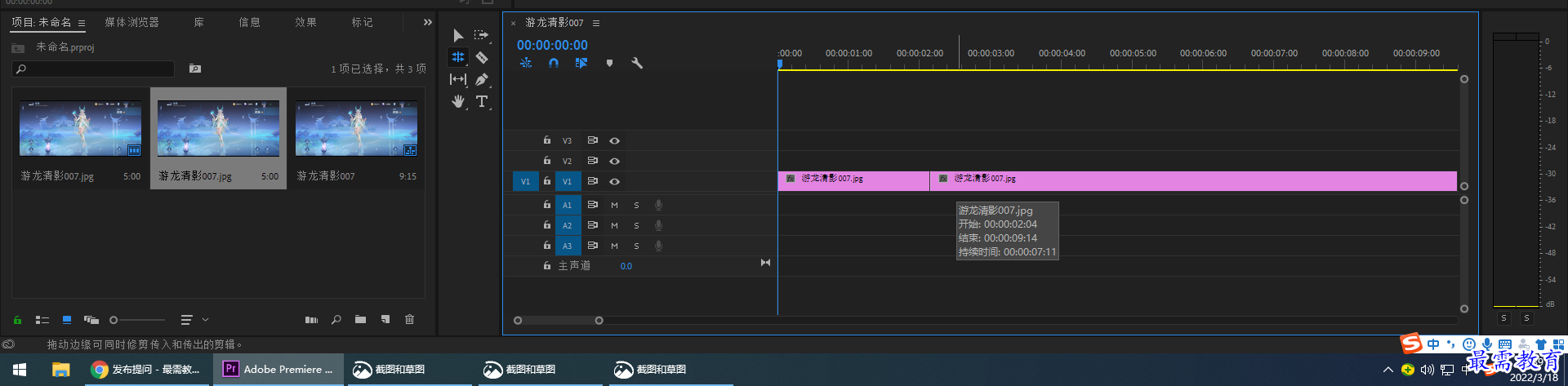Select the Selection arrow tool
Screen dimensions: 1568x386
[x=458, y=35]
